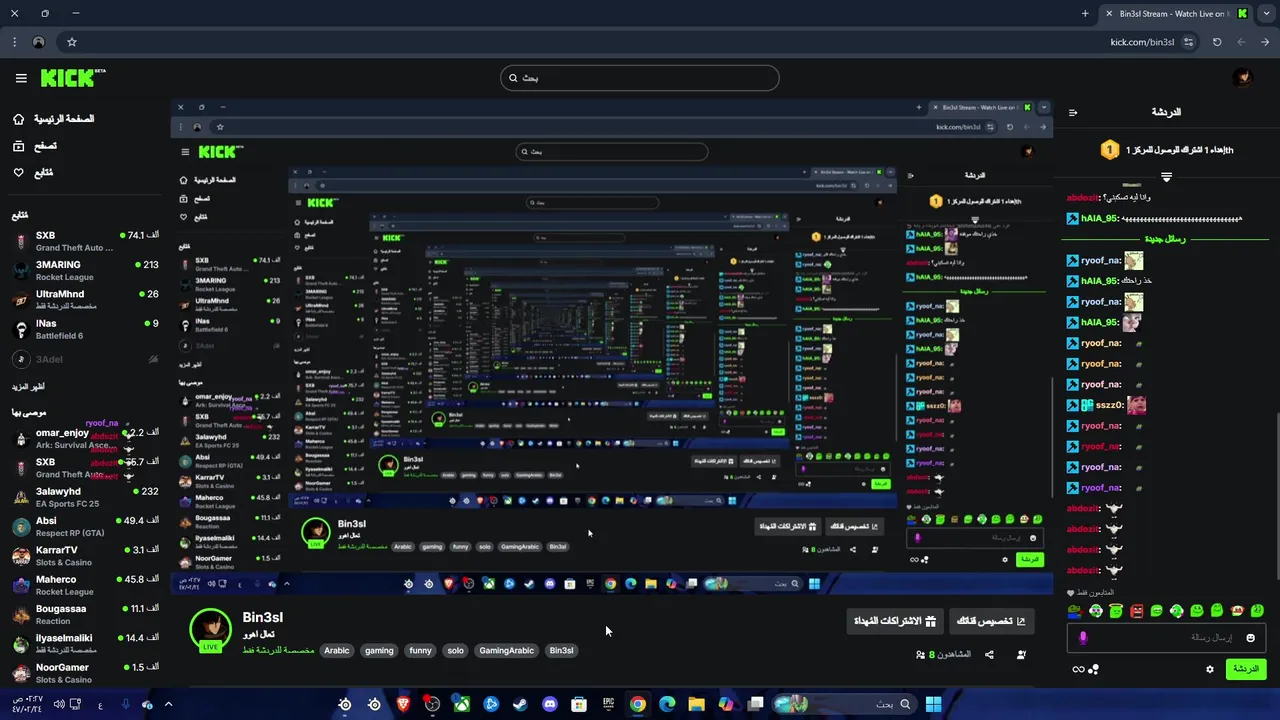Open the Windows Start menu
1280x720 pixels.
(x=933, y=704)
